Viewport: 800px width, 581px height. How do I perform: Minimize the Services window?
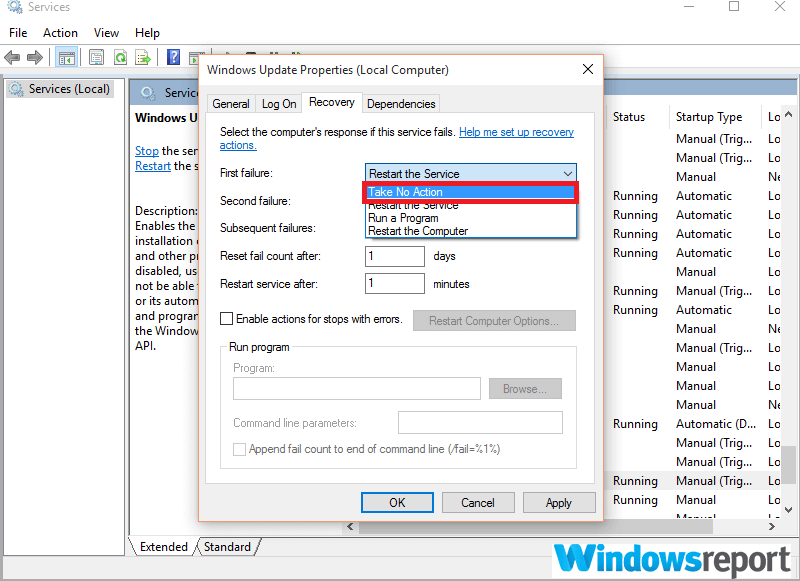click(x=689, y=7)
